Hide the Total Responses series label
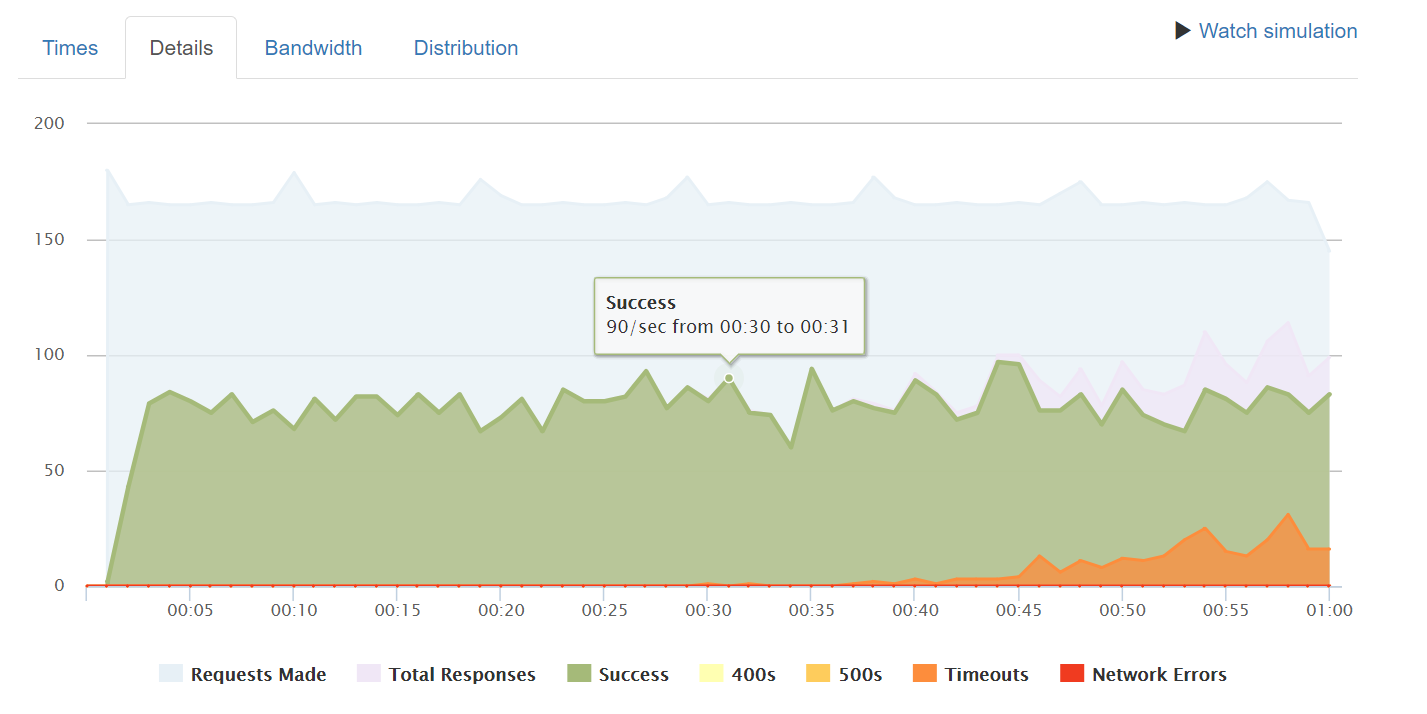Image resolution: width=1427 pixels, height=714 pixels. (x=462, y=675)
